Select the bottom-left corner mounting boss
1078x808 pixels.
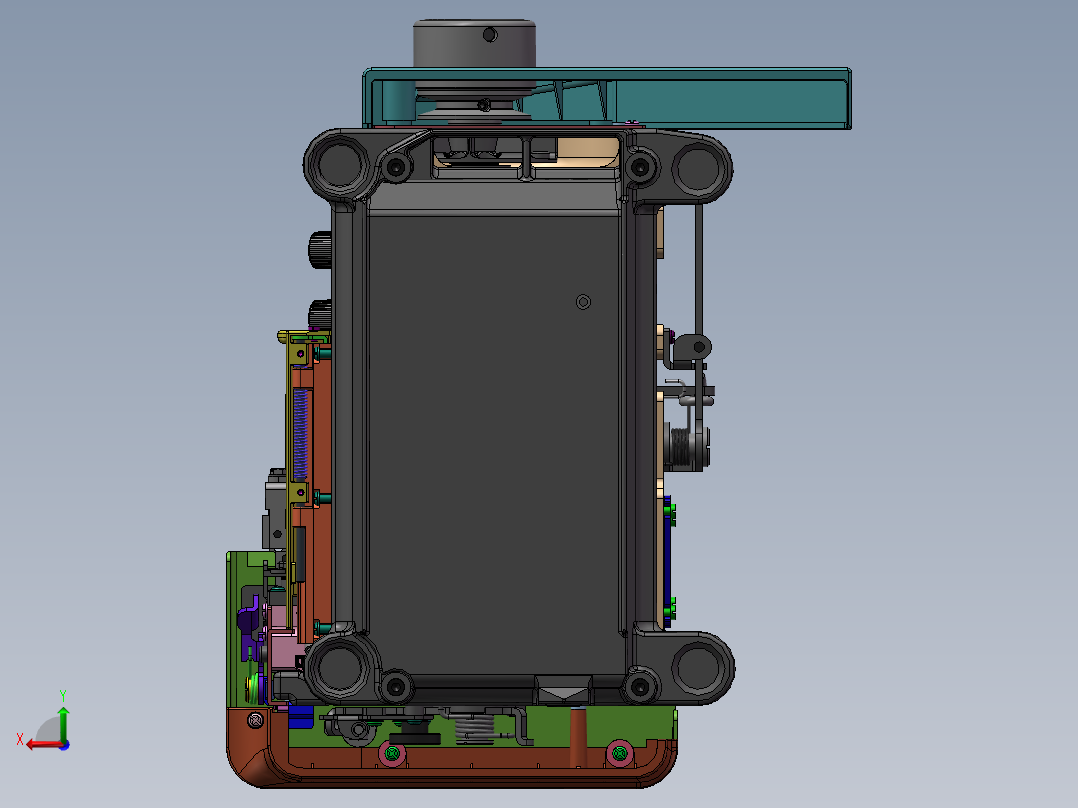pyautogui.click(x=340, y=667)
